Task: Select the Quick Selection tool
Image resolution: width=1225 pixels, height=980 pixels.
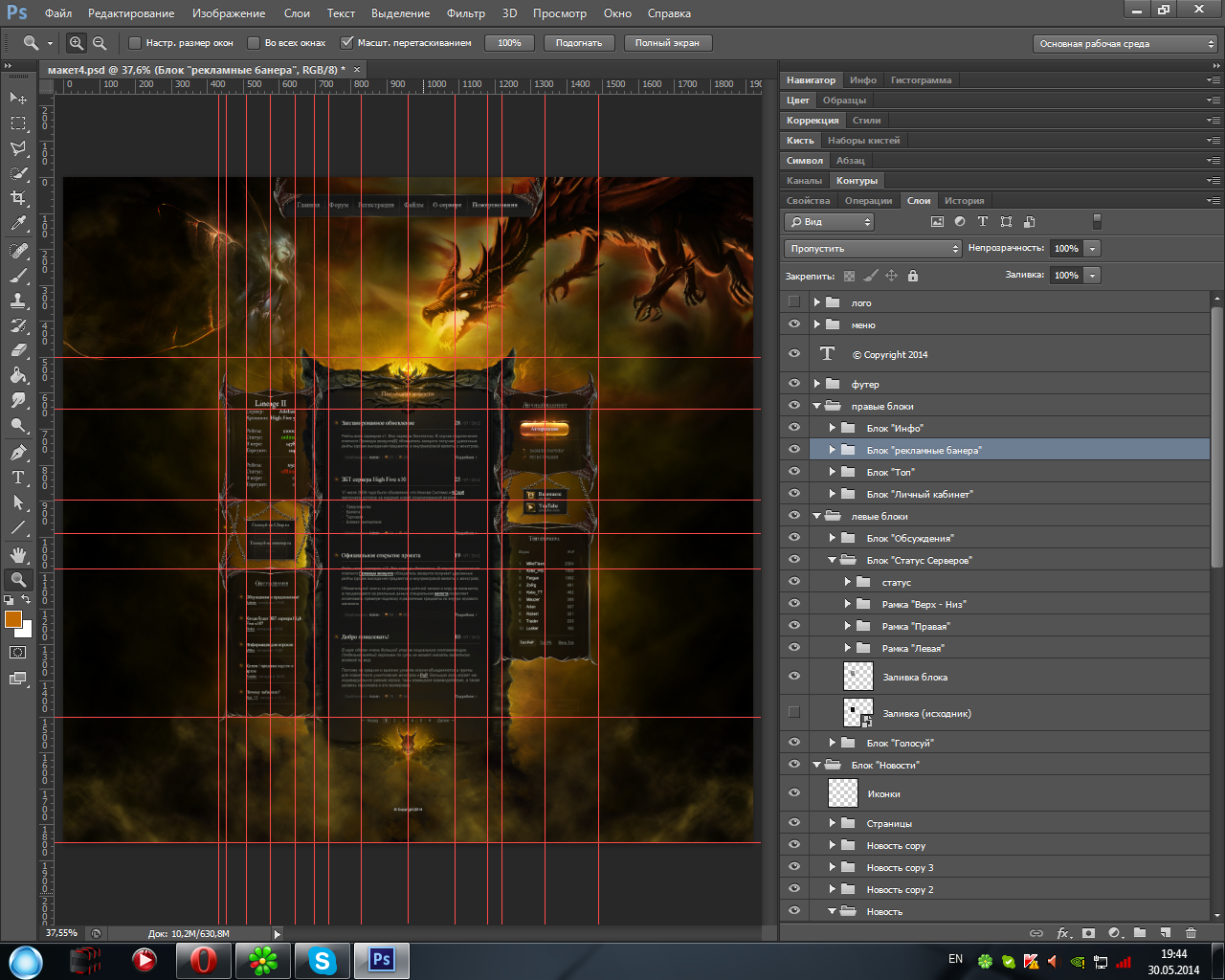Action: tap(18, 173)
